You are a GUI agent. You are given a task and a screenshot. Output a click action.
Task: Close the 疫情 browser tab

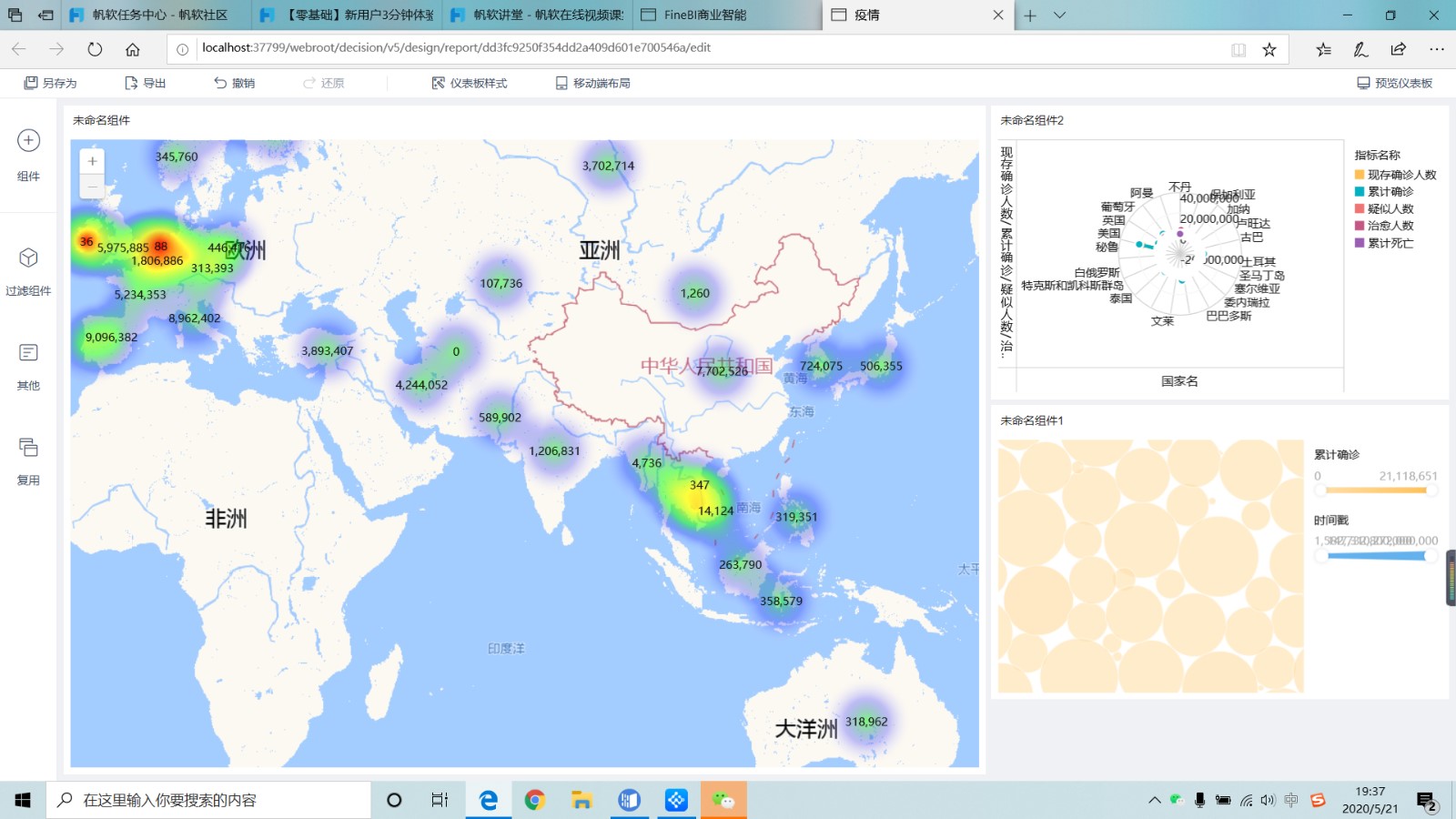click(998, 15)
